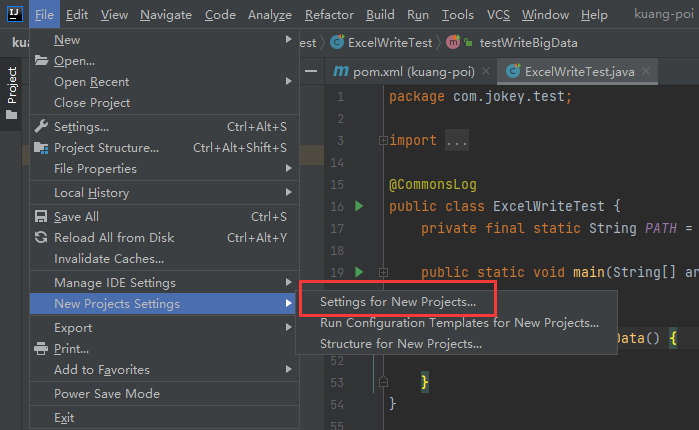Click testWriteBigData in the breadcrumb
Image resolution: width=699 pixels, height=430 pixels.
pos(528,43)
